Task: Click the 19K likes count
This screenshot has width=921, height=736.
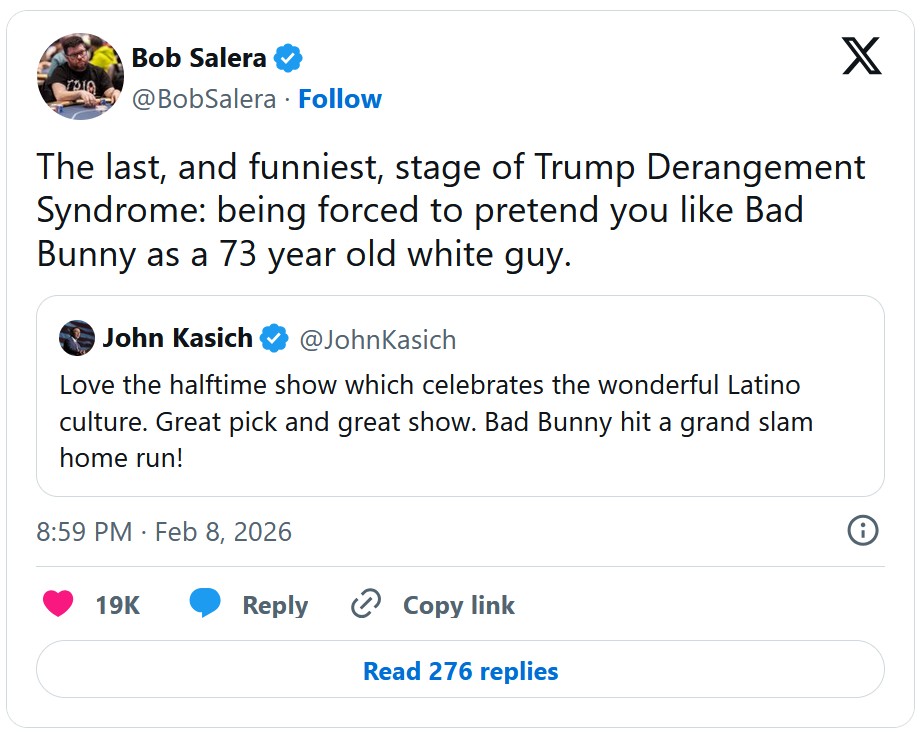Action: 117,605
